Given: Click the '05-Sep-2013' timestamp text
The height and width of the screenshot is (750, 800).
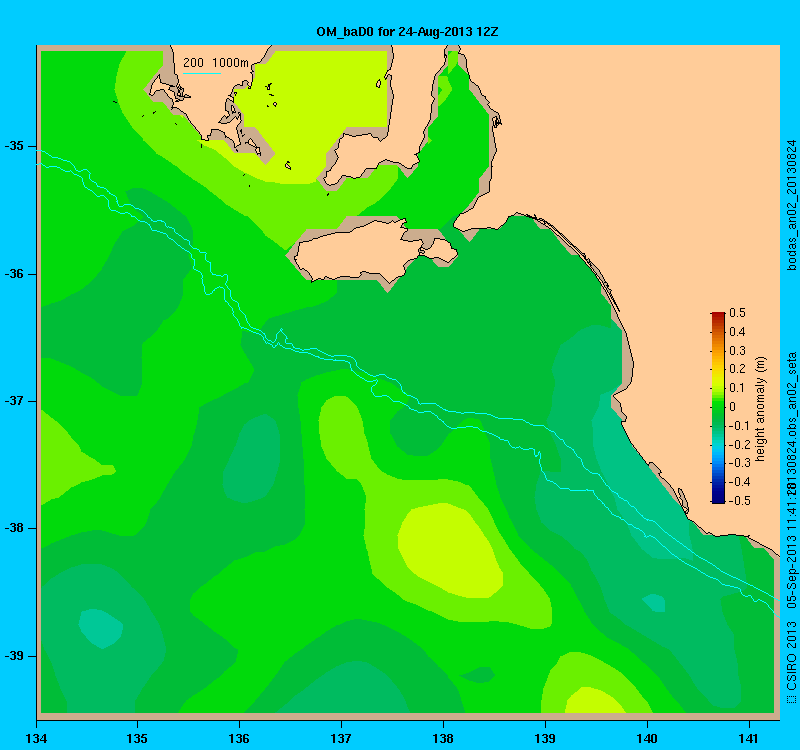Looking at the screenshot, I should tap(791, 570).
